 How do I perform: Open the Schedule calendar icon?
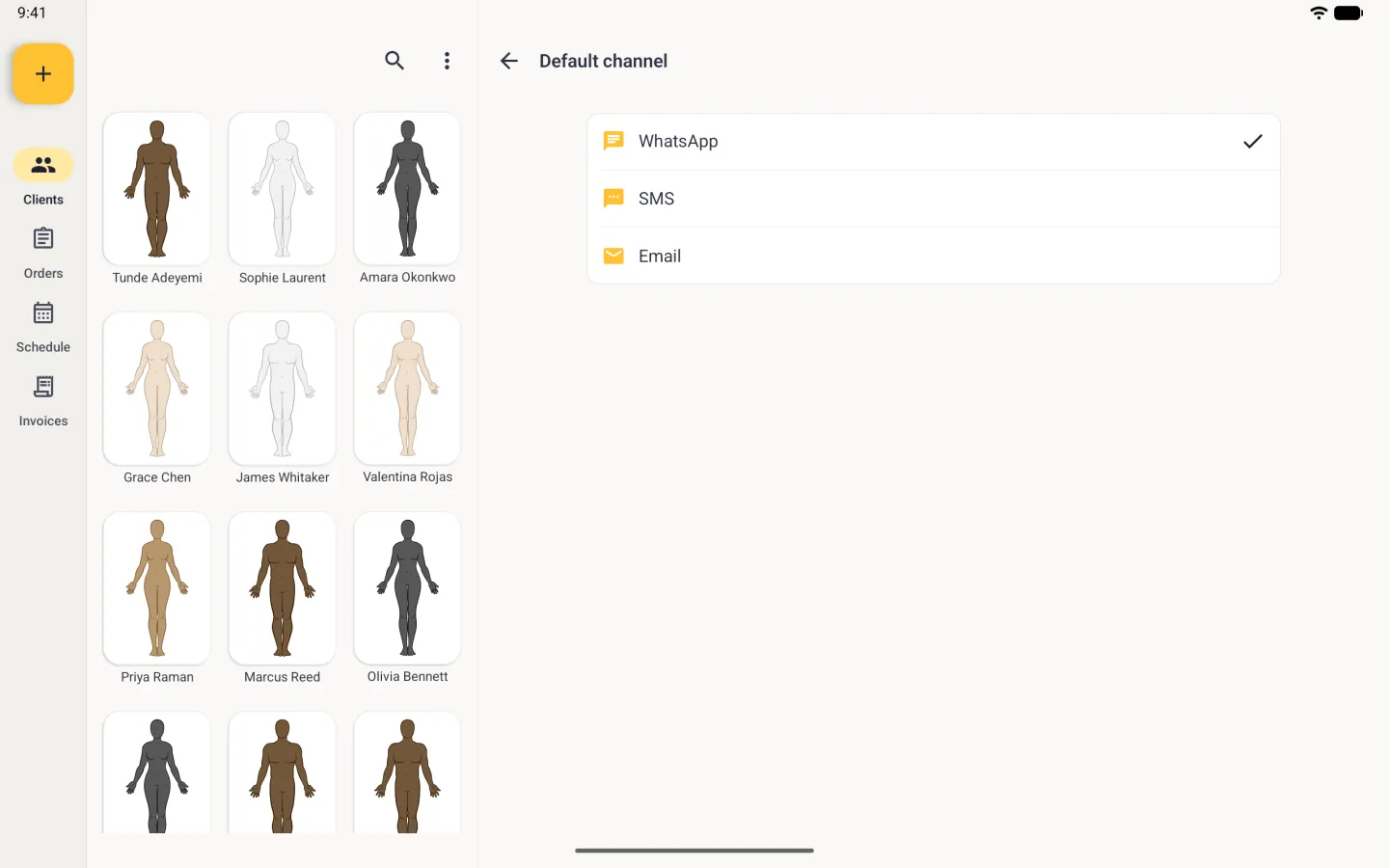pos(43,312)
